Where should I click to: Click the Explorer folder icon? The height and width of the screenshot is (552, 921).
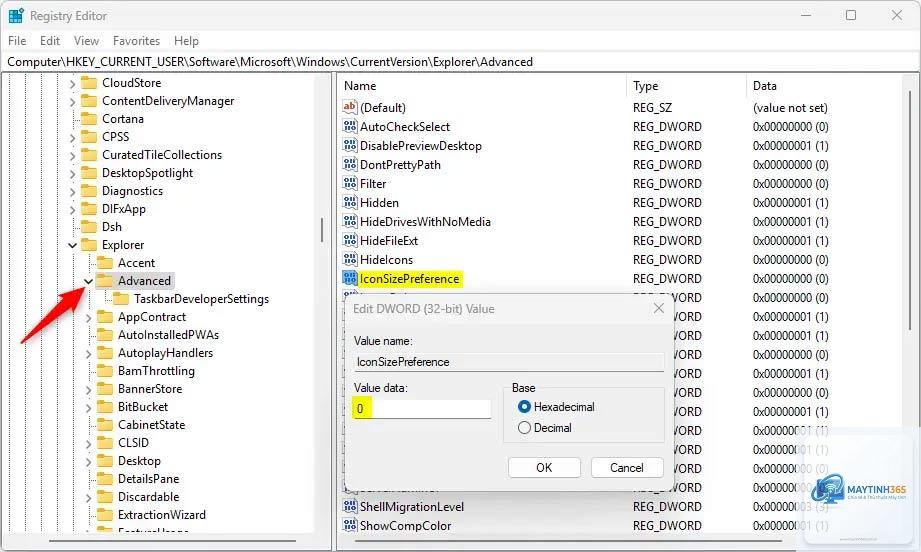(x=89, y=245)
